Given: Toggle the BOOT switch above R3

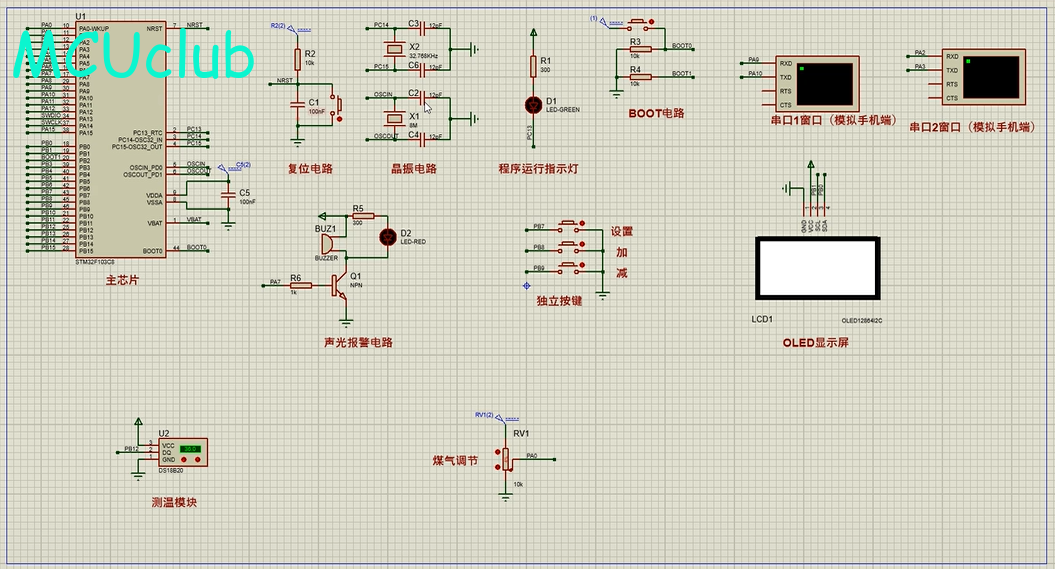Looking at the screenshot, I should click(640, 26).
